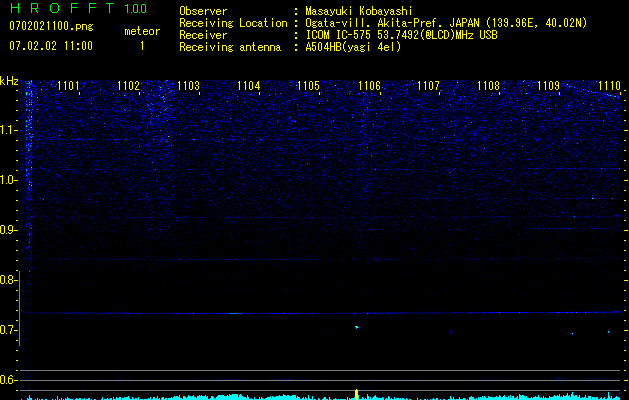629x400 pixels.
Task: Click time marker 1110
Action: [x=609, y=86]
